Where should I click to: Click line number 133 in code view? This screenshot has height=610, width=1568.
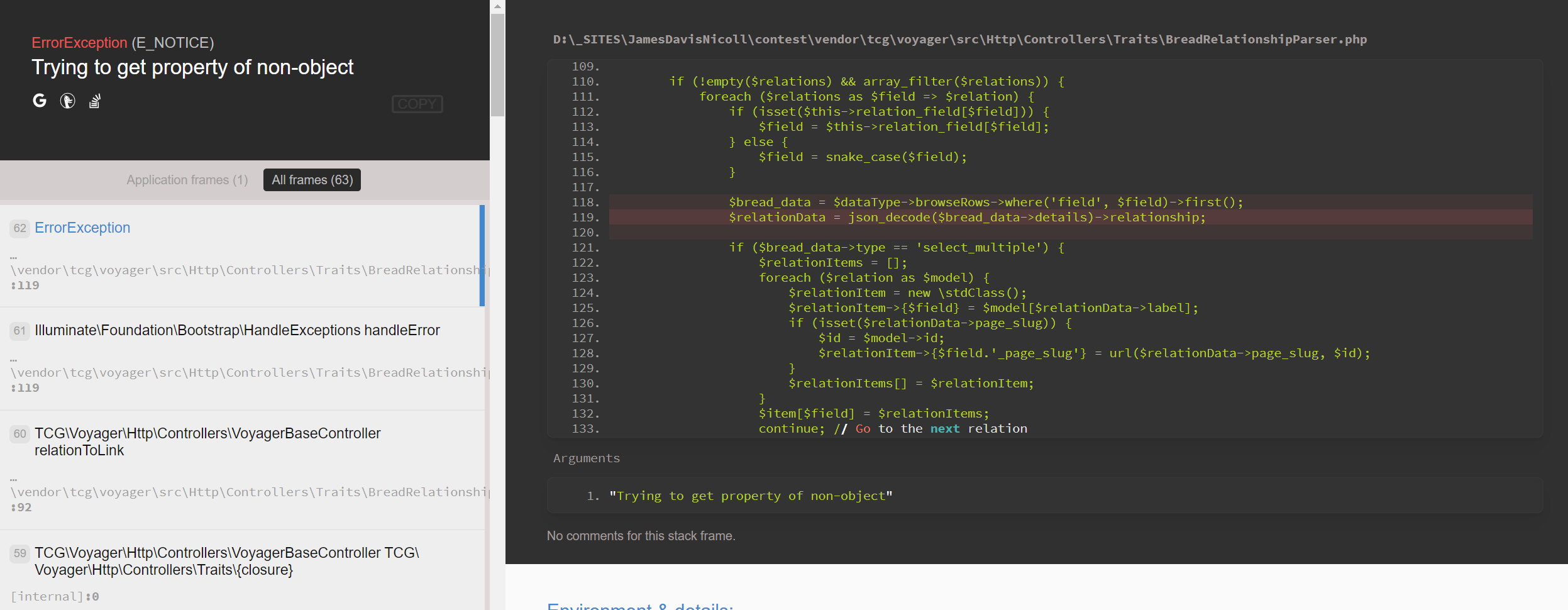tap(584, 428)
